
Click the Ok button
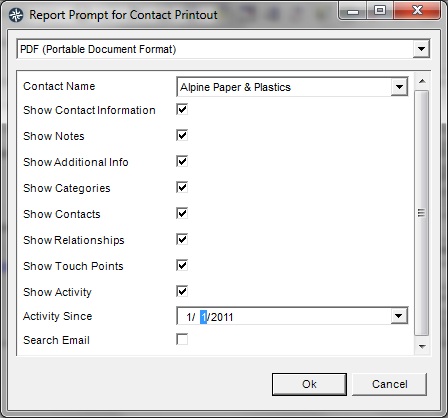tap(309, 384)
